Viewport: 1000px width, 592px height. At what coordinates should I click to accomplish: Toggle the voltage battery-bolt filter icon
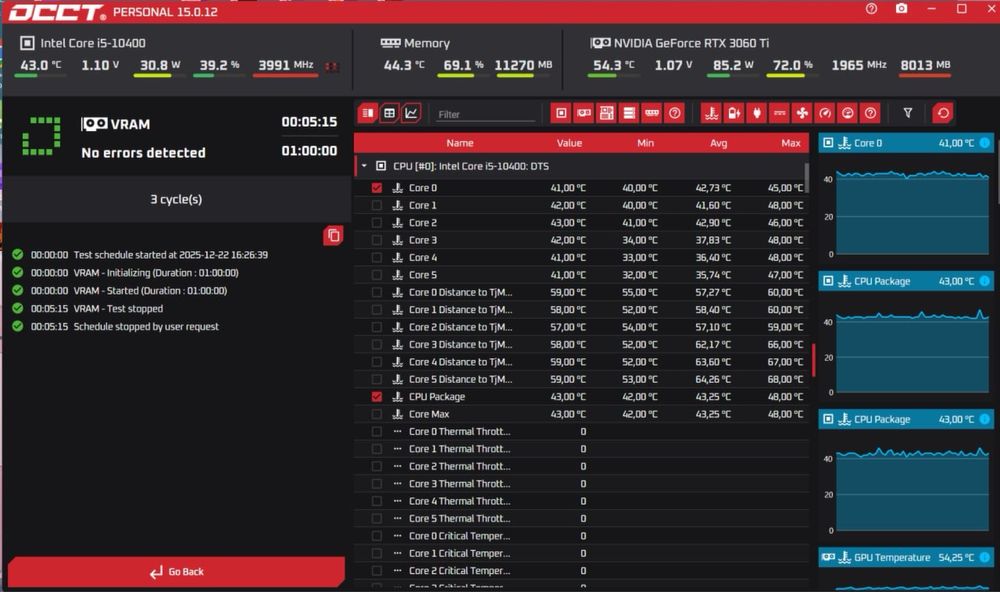click(x=734, y=114)
